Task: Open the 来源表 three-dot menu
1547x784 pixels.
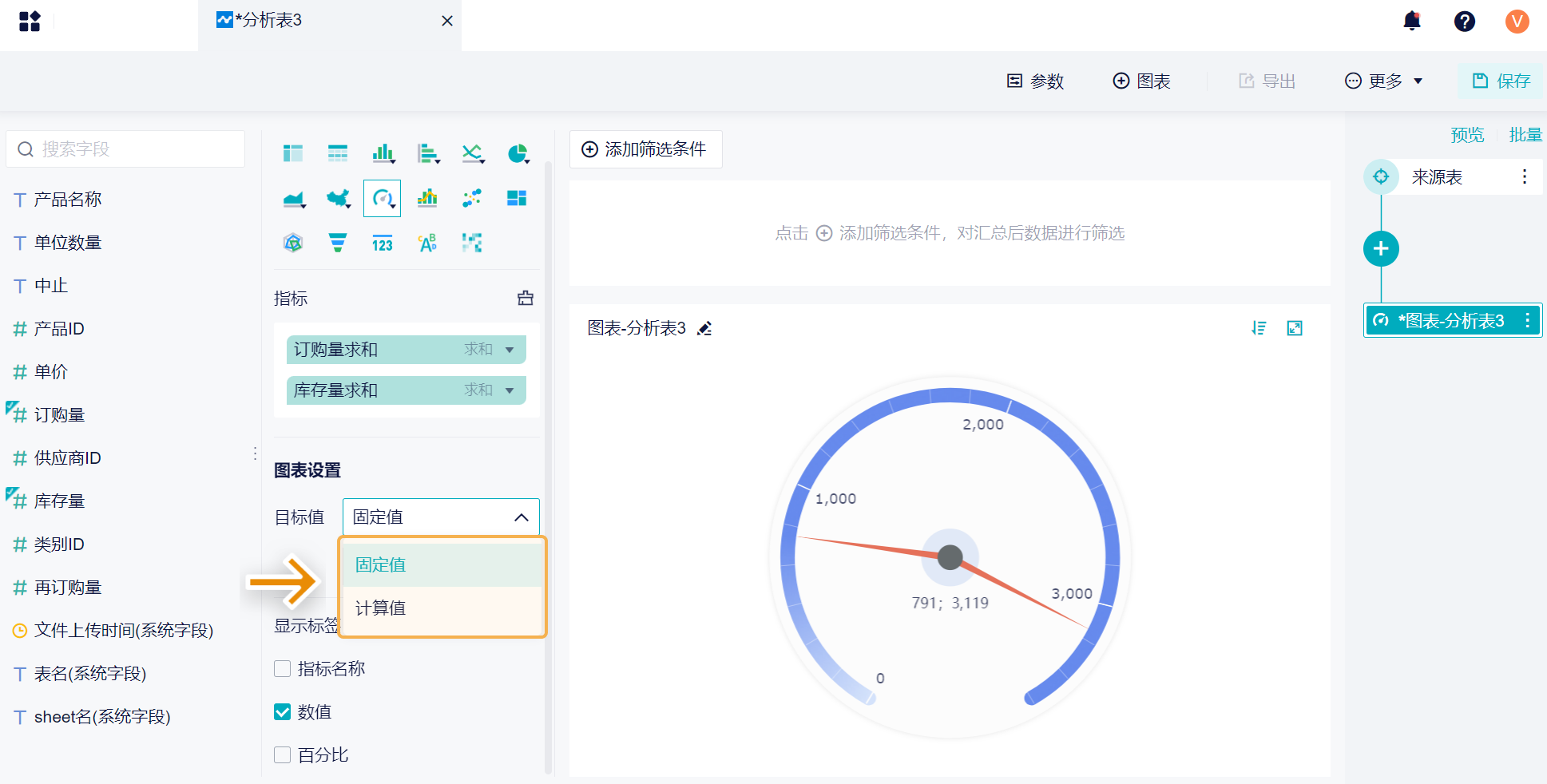Action: pos(1525,176)
